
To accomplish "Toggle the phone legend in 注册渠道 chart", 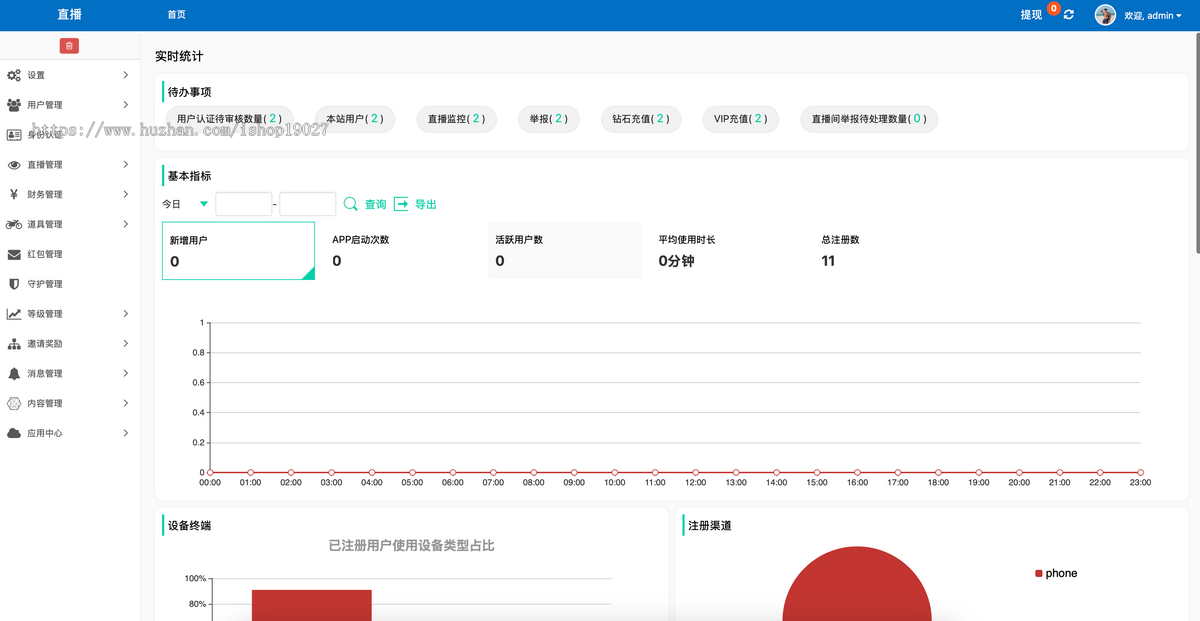I will (1056, 573).
